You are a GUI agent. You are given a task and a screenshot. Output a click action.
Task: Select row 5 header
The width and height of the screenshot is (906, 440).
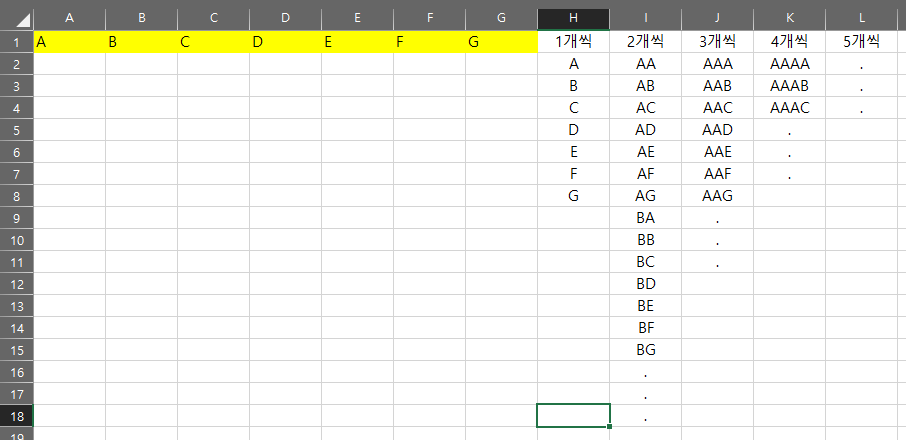click(x=17, y=130)
